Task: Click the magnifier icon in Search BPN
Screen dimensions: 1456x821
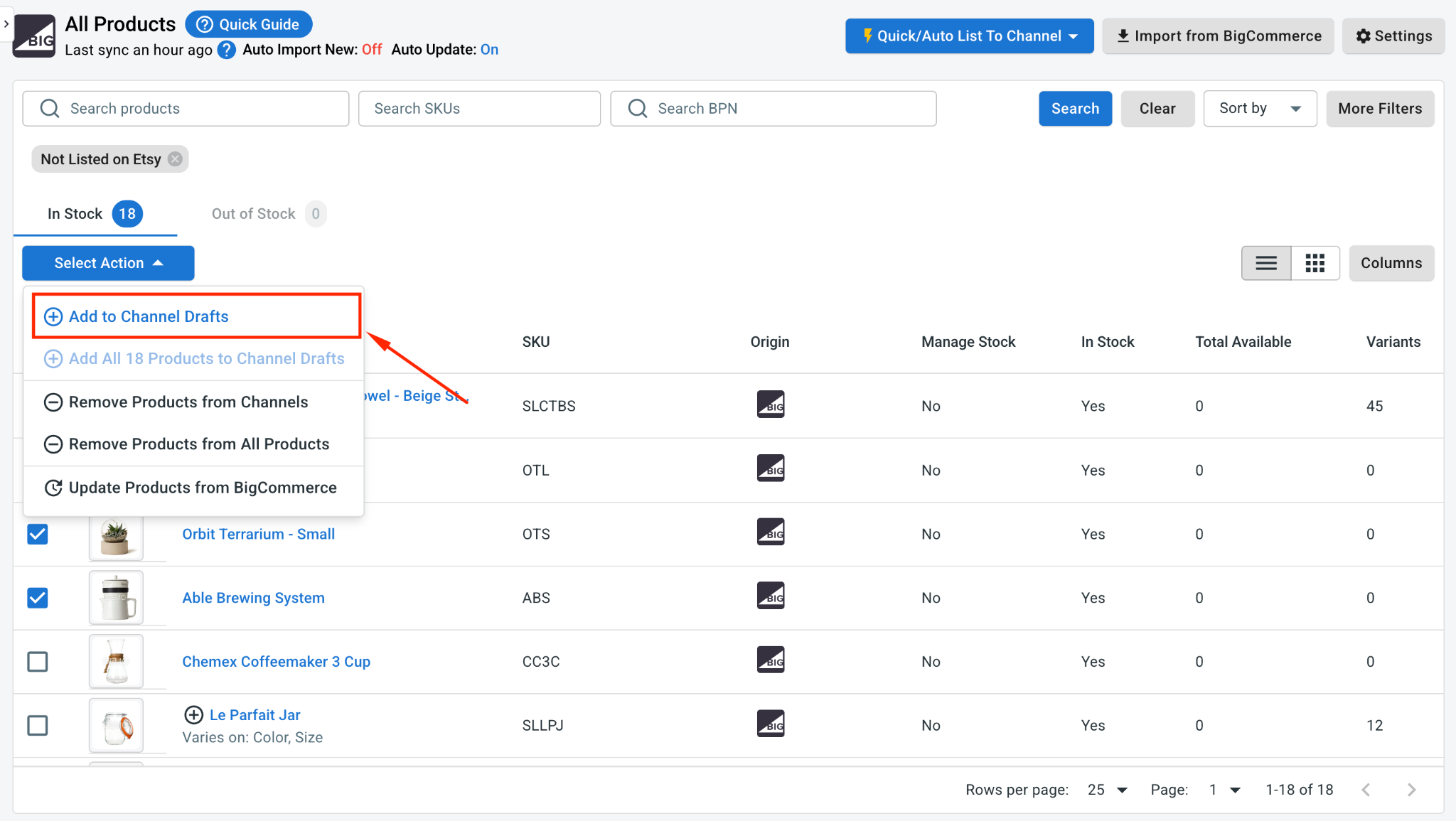Action: 638,108
